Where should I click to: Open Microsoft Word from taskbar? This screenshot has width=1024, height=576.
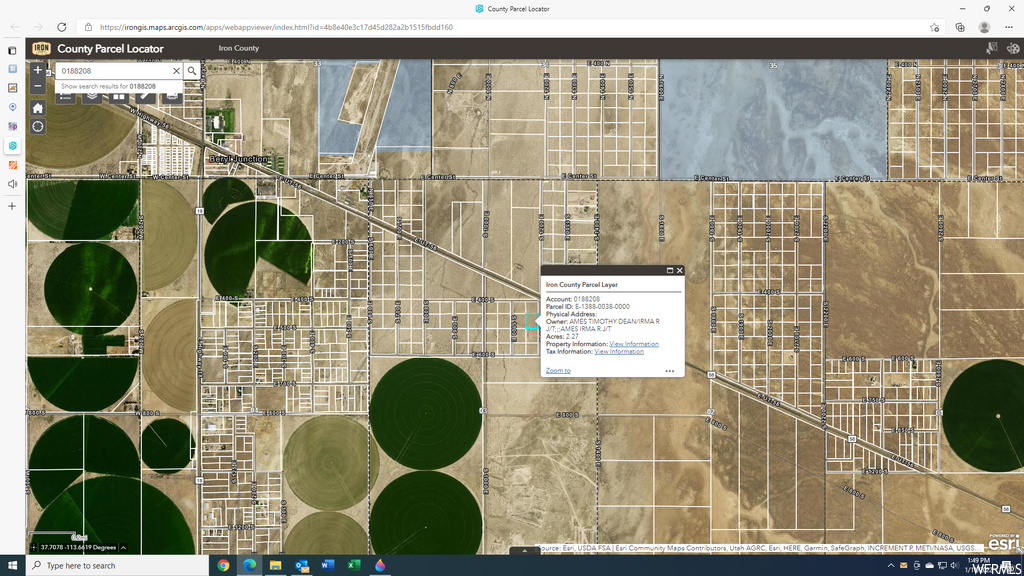point(328,566)
